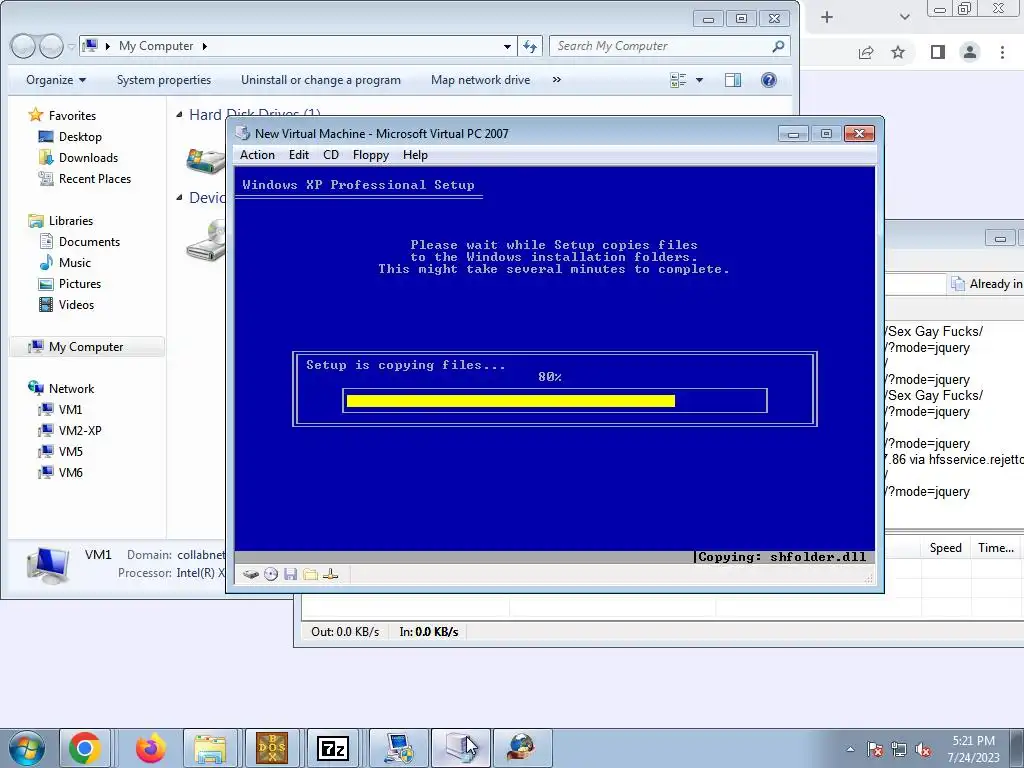Click the change your view icon
This screenshot has width=1024, height=768.
click(x=679, y=80)
